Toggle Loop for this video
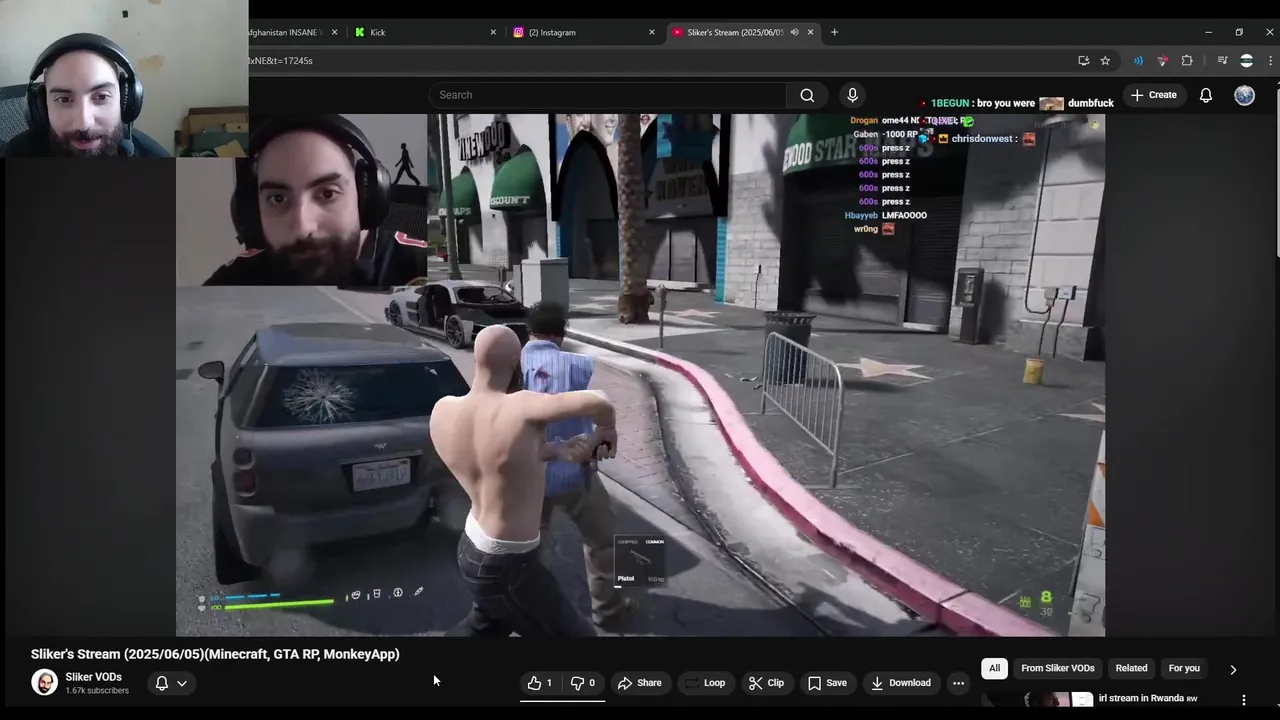 point(704,683)
